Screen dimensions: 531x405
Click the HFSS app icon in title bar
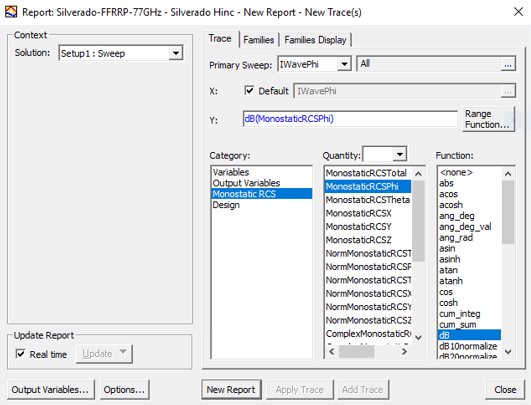[11, 12]
